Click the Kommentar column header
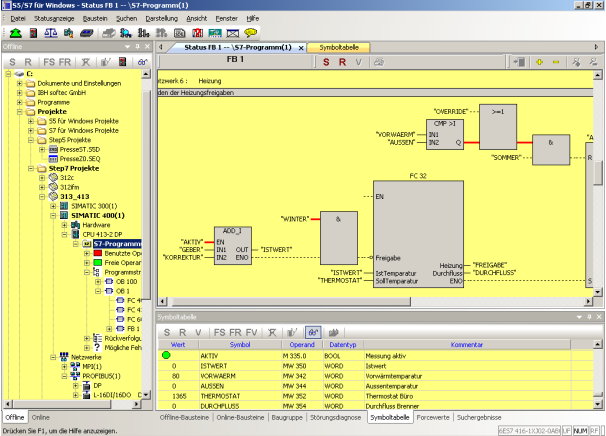This screenshot has width=606, height=436. pyautogui.click(x=467, y=344)
